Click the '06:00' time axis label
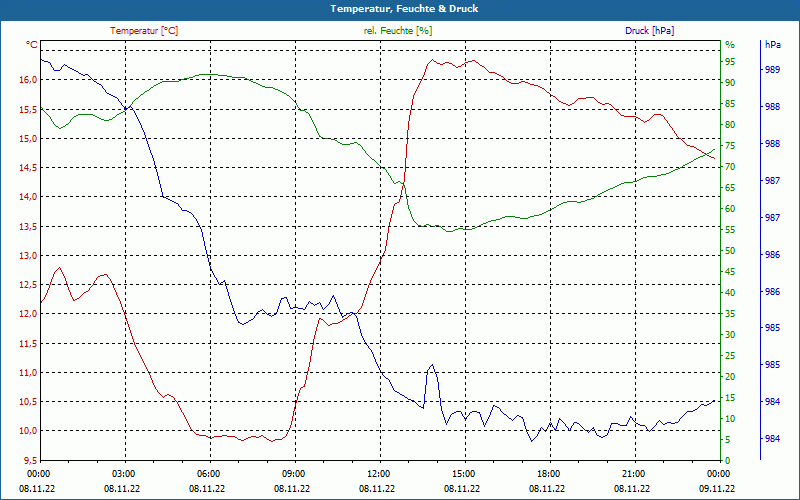 click(210, 473)
